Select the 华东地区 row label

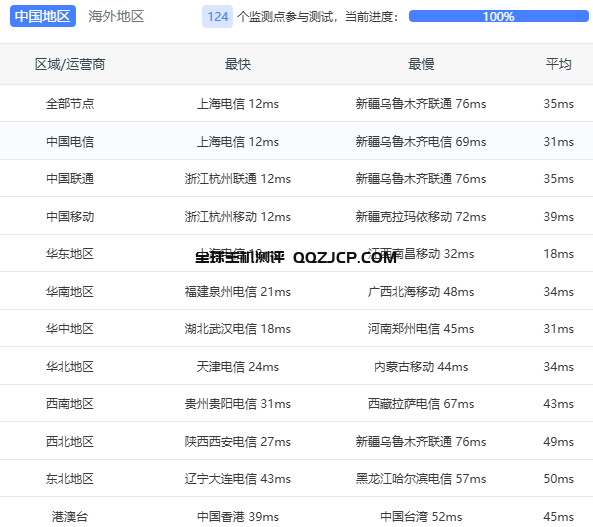click(70, 253)
